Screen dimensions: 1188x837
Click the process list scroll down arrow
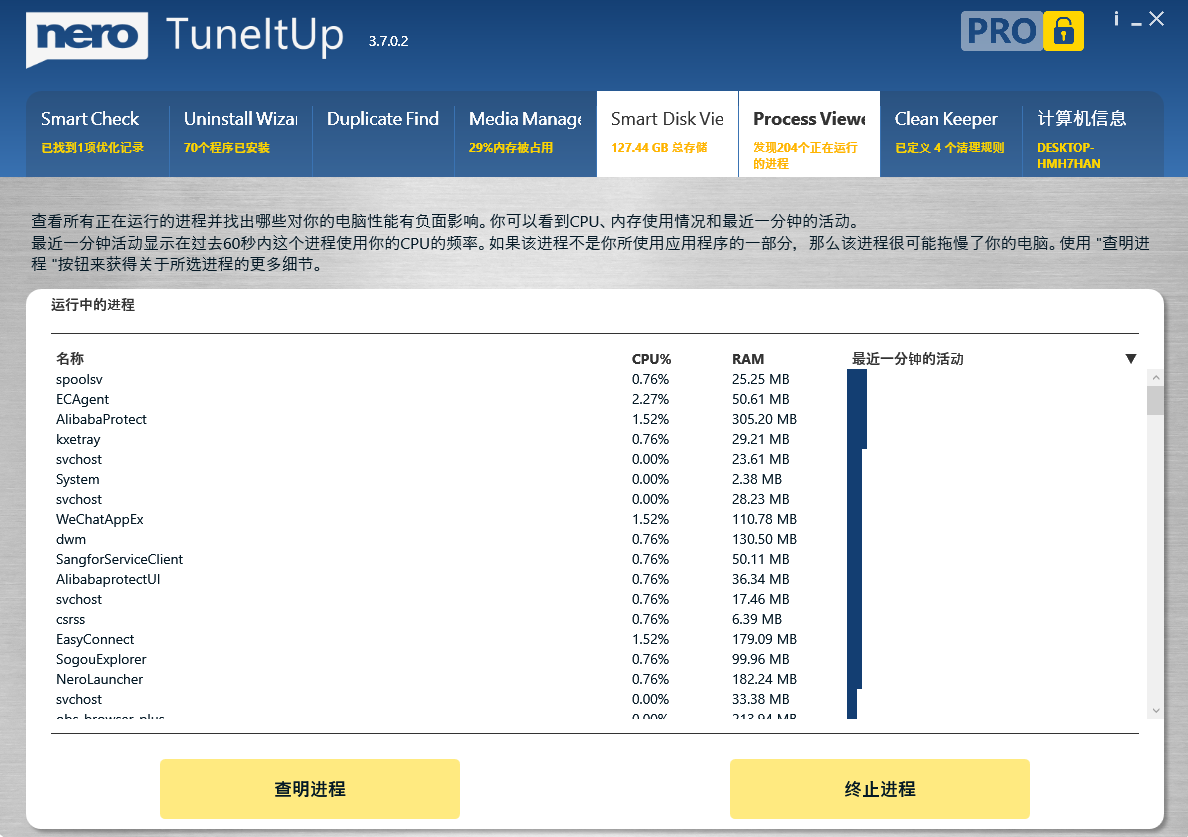[1155, 711]
